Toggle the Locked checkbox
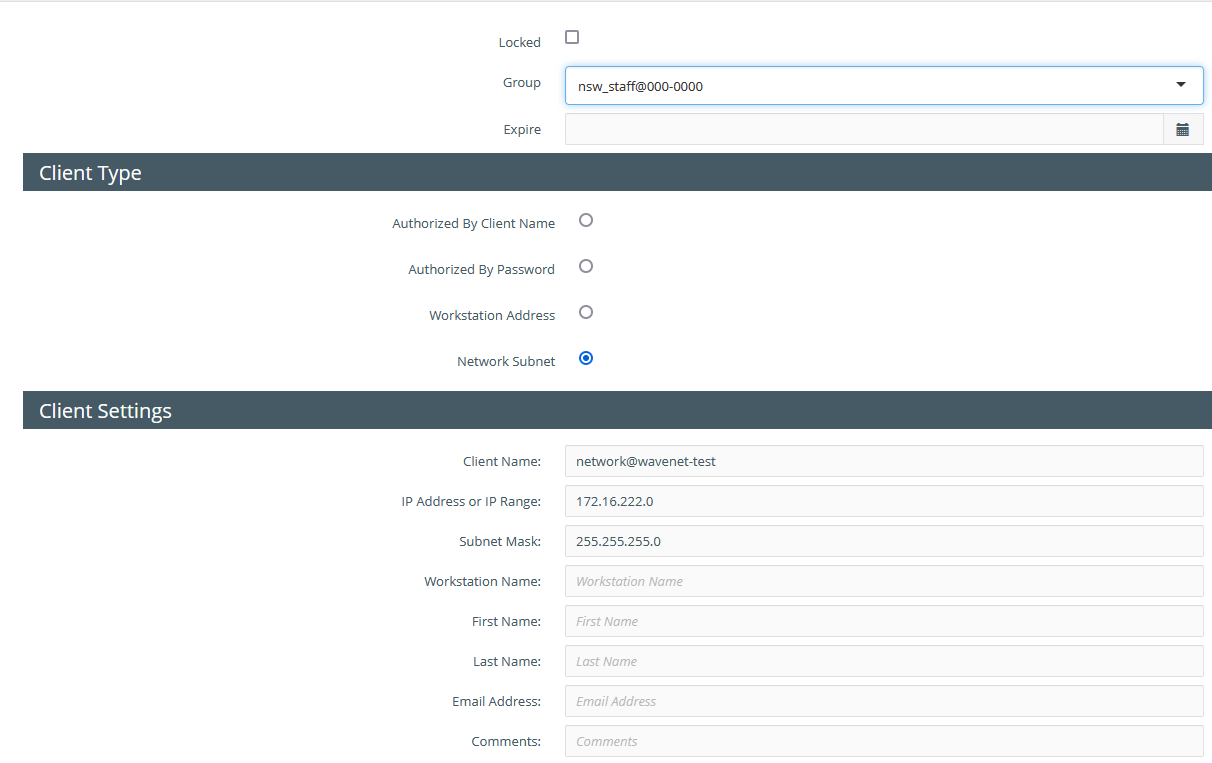The height and width of the screenshot is (763, 1212). 572,38
